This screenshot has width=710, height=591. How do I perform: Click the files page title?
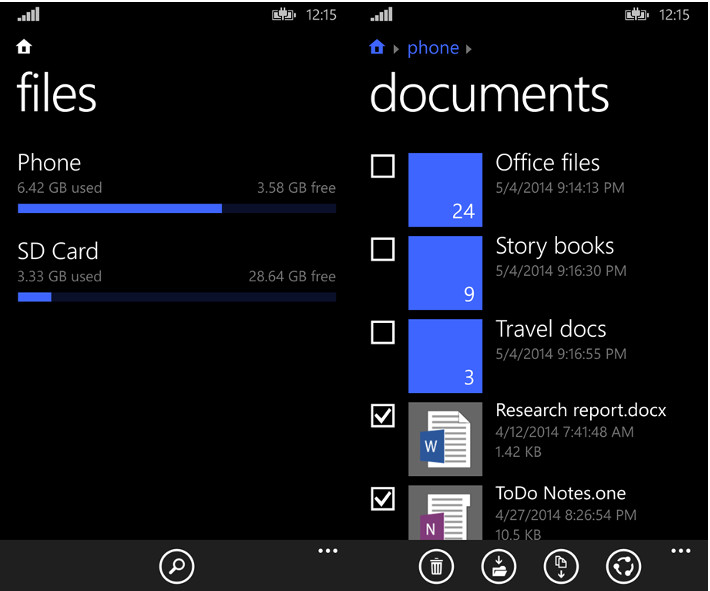57,92
